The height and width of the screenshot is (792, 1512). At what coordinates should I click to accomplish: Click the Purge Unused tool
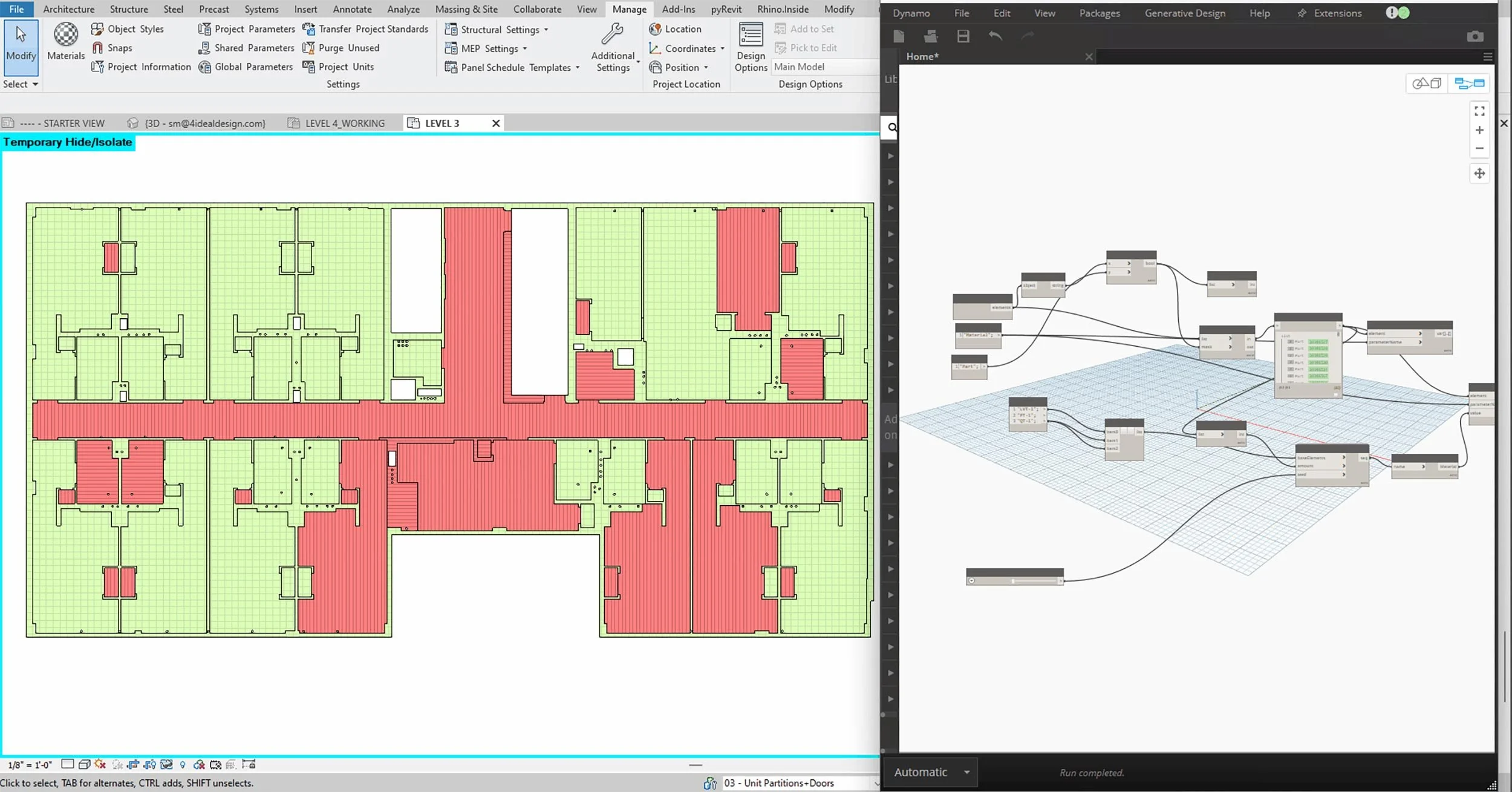342,48
